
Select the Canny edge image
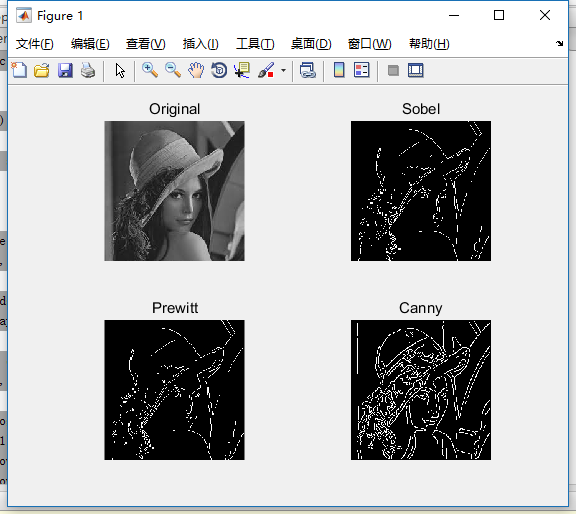click(421, 390)
